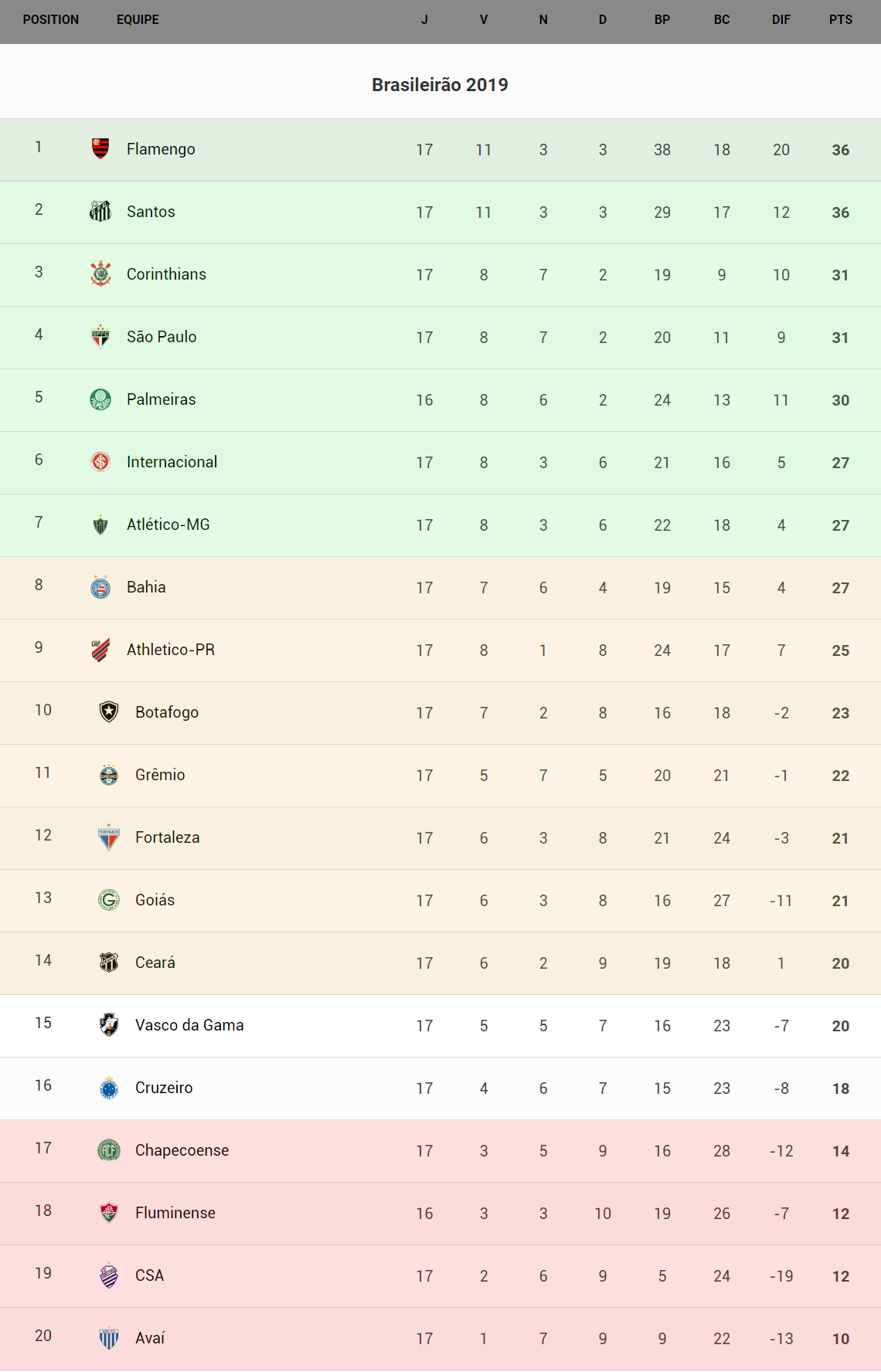881x1372 pixels.
Task: Sort table by PTS column header
Action: [x=840, y=20]
